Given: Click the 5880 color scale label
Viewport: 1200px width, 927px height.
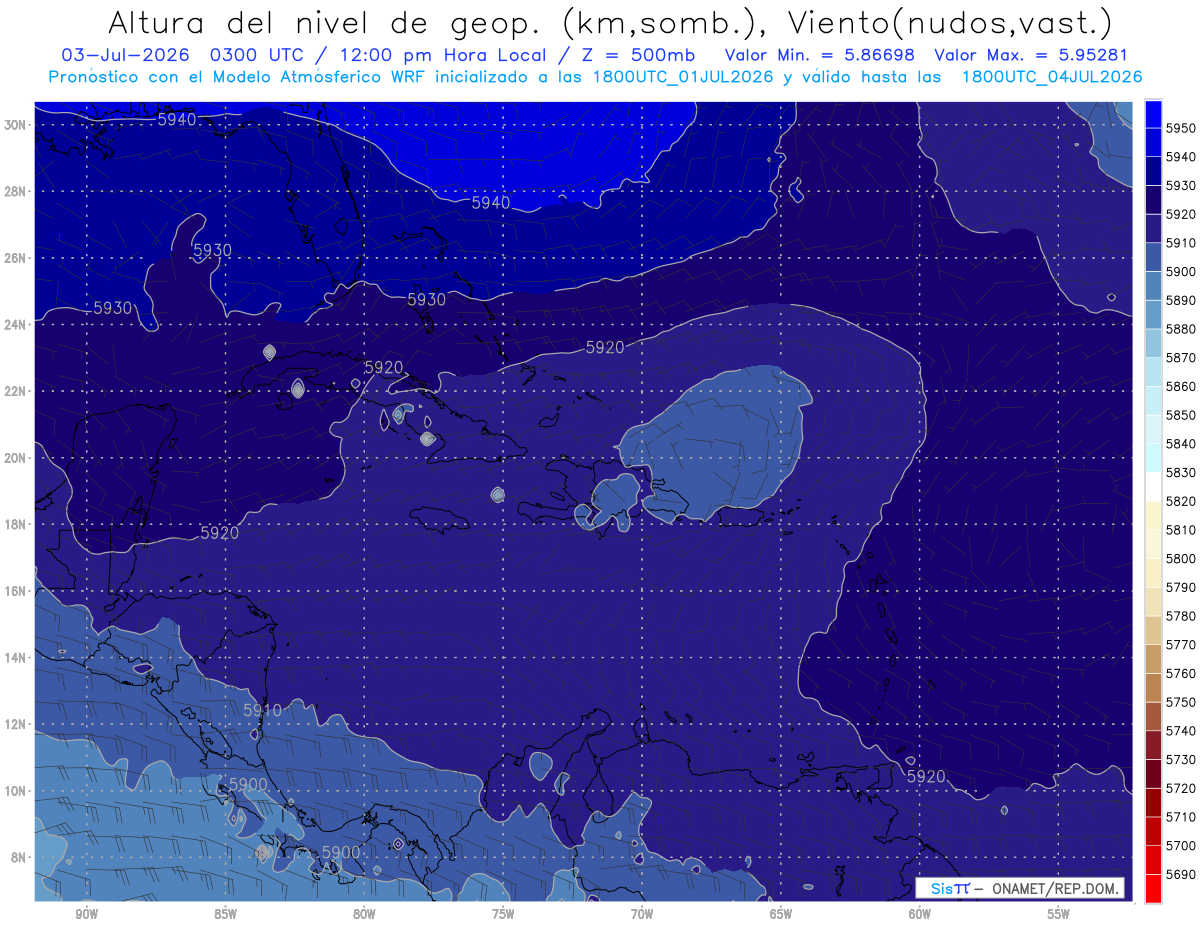Looking at the screenshot, I should [x=1180, y=329].
